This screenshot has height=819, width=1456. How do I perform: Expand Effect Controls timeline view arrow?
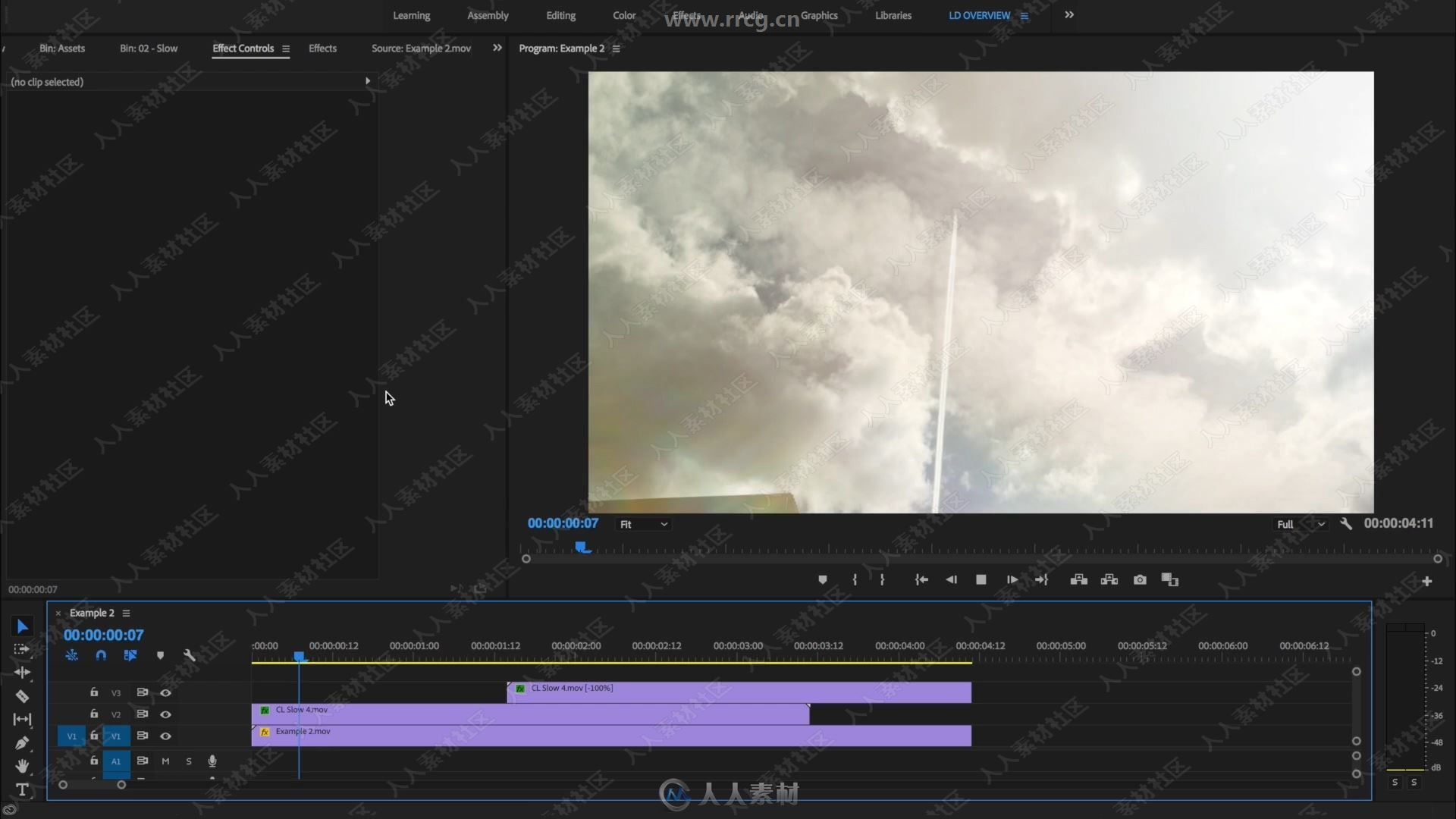(x=368, y=81)
